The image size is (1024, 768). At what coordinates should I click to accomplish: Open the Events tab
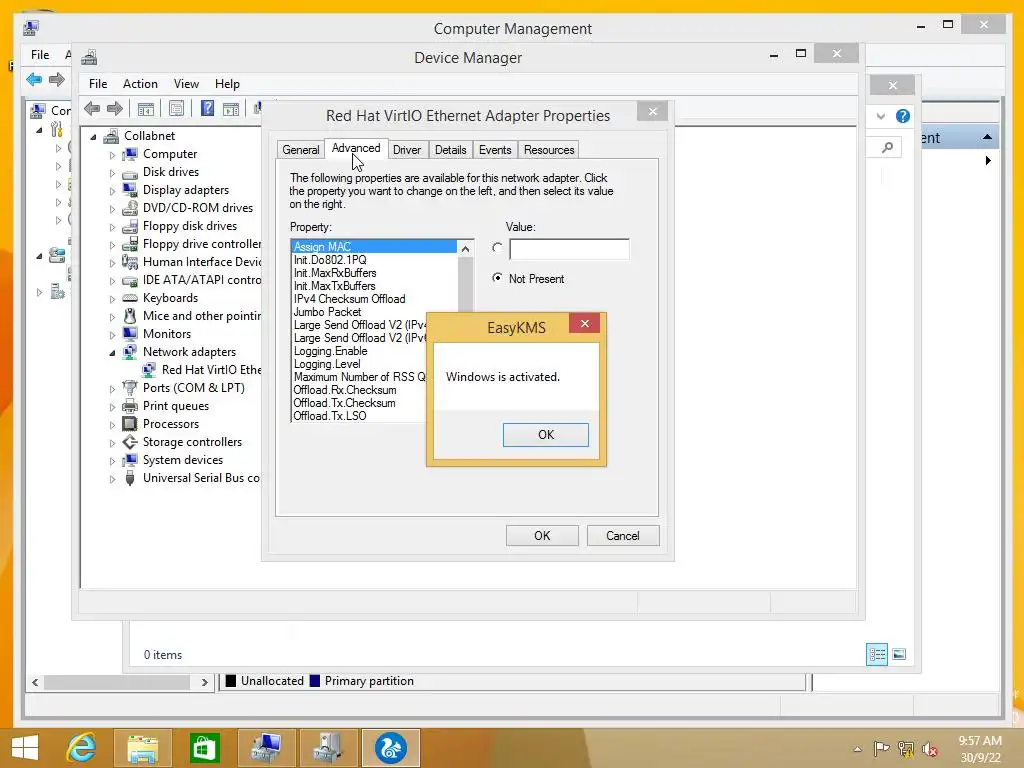coord(495,150)
